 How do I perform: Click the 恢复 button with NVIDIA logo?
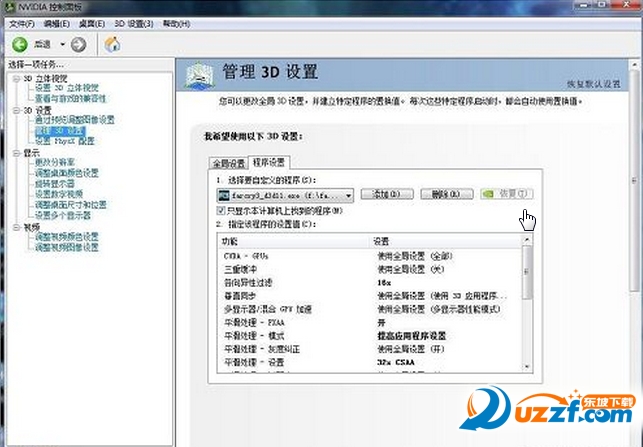506,194
